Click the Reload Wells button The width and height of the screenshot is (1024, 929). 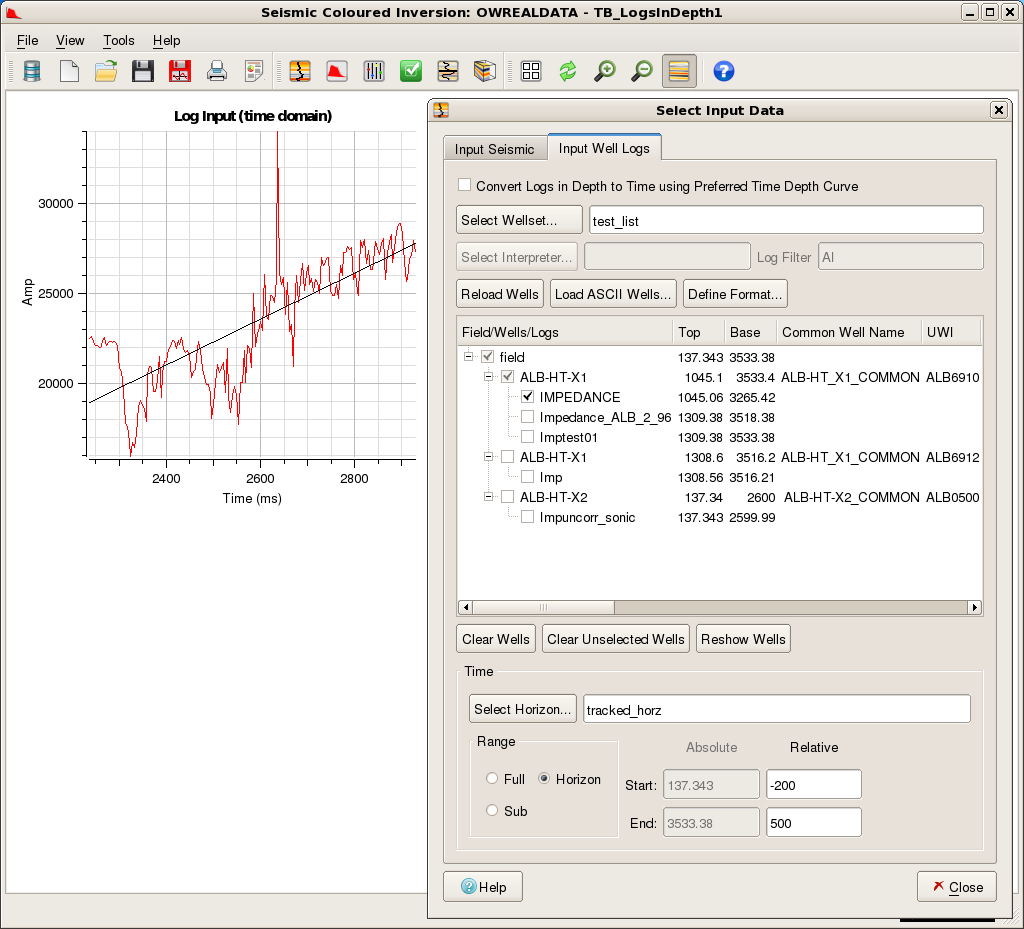click(x=500, y=294)
